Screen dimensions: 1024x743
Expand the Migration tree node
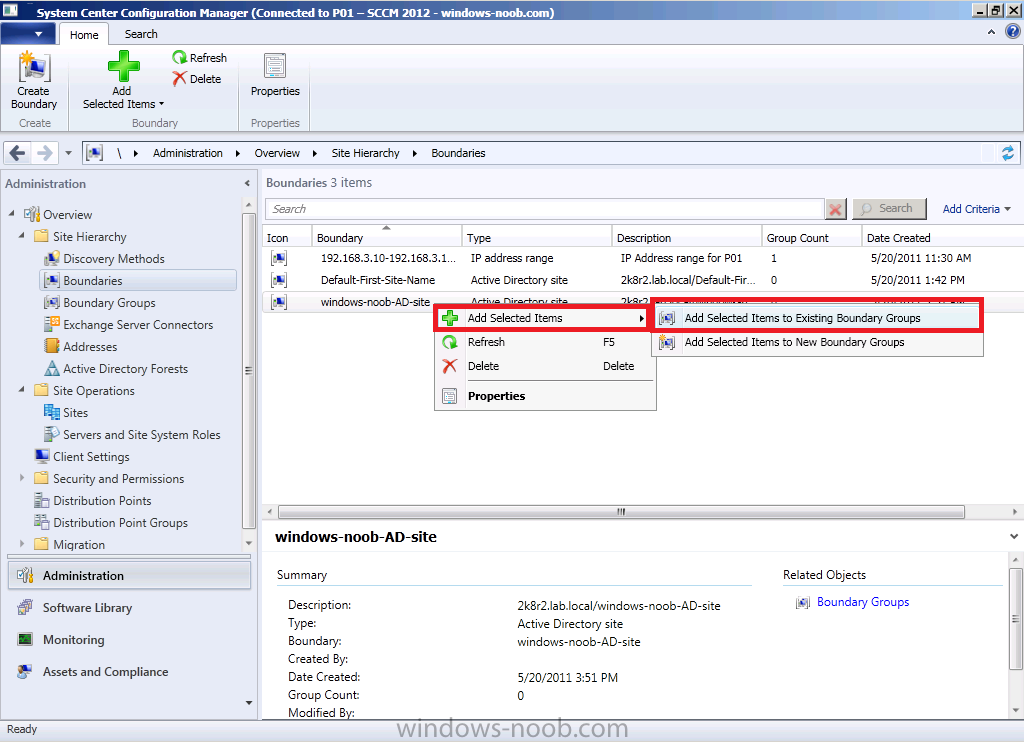coord(22,544)
